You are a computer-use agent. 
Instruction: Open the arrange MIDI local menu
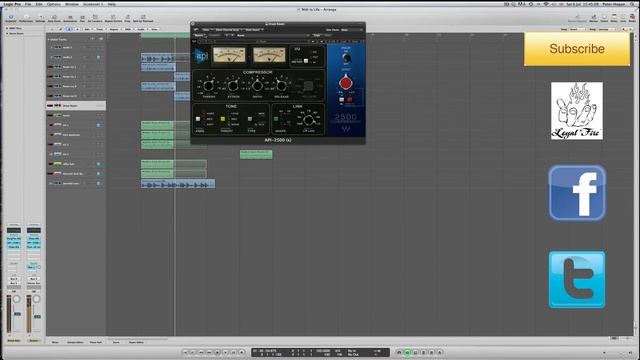pyautogui.click(x=128, y=29)
